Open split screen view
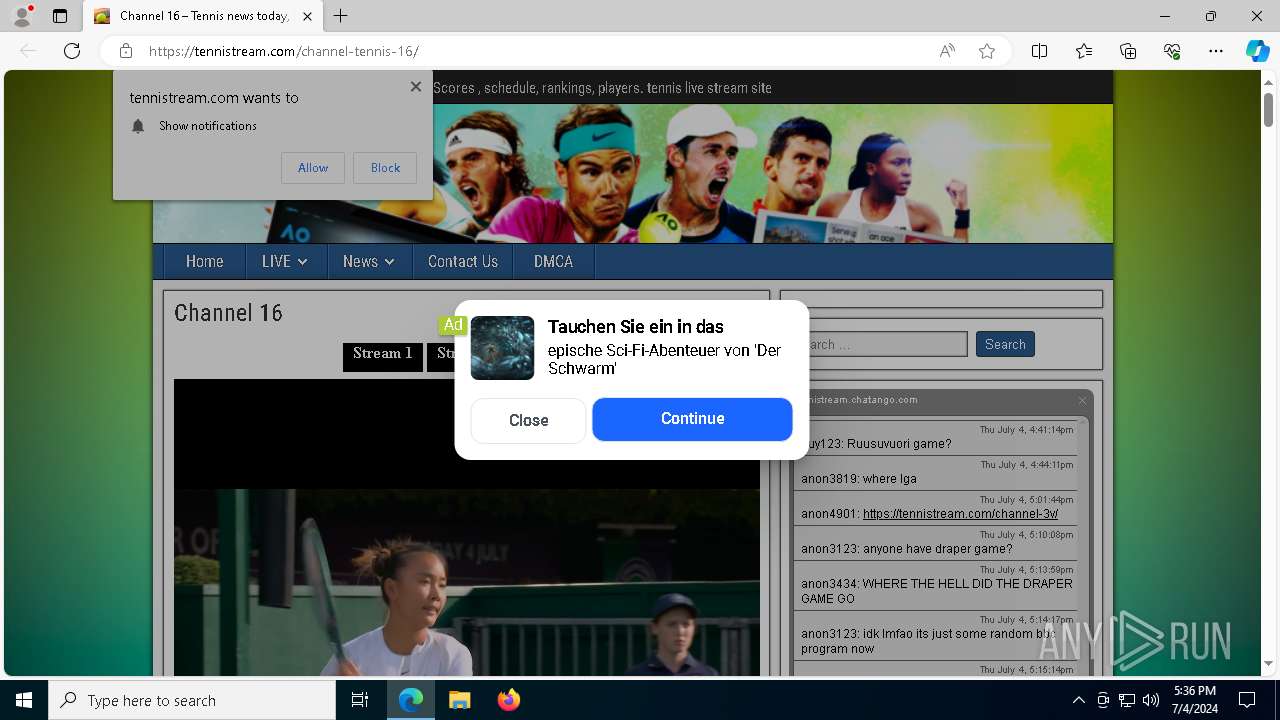Image resolution: width=1280 pixels, height=720 pixels. [x=1039, y=51]
